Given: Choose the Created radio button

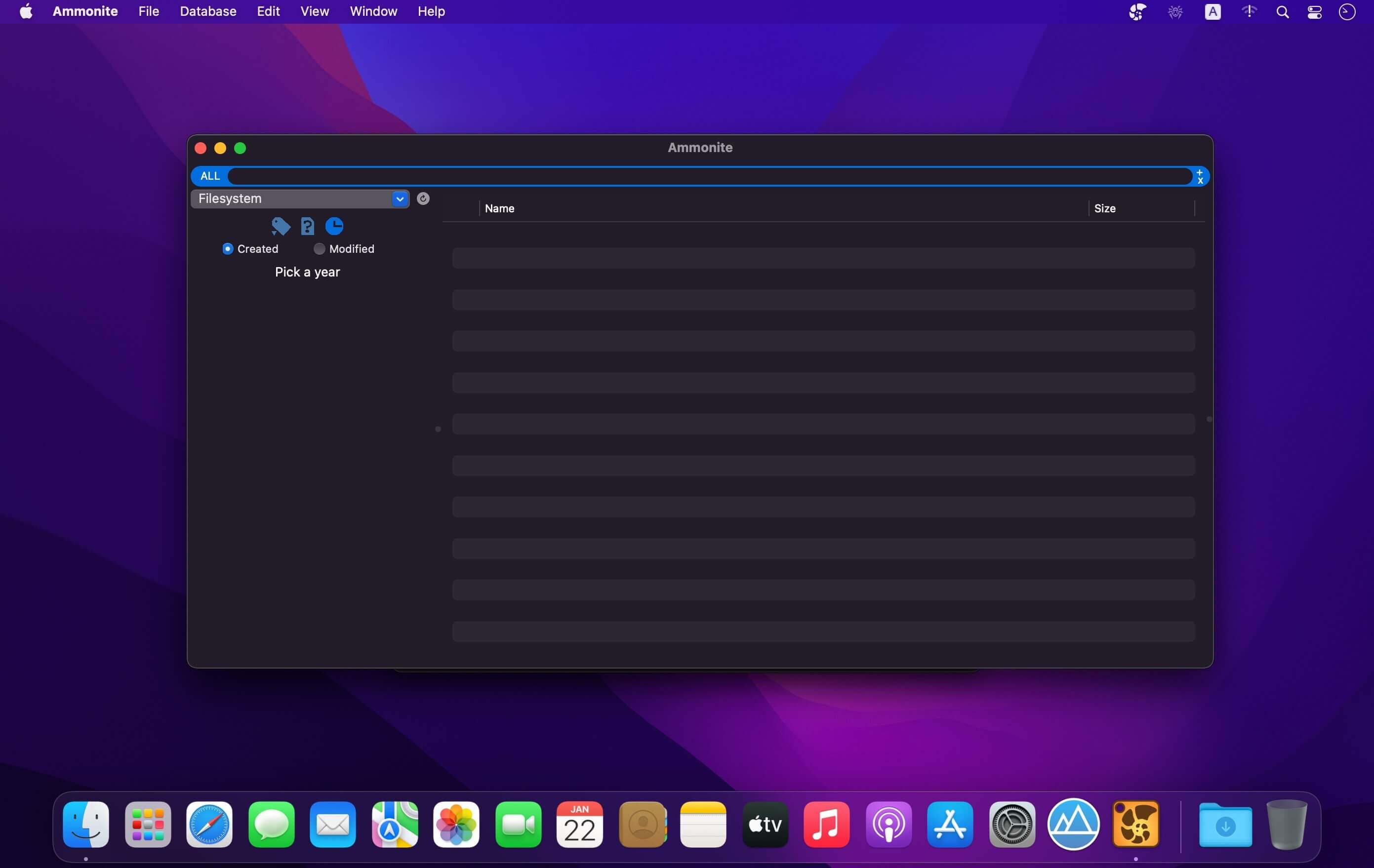Looking at the screenshot, I should [x=228, y=249].
